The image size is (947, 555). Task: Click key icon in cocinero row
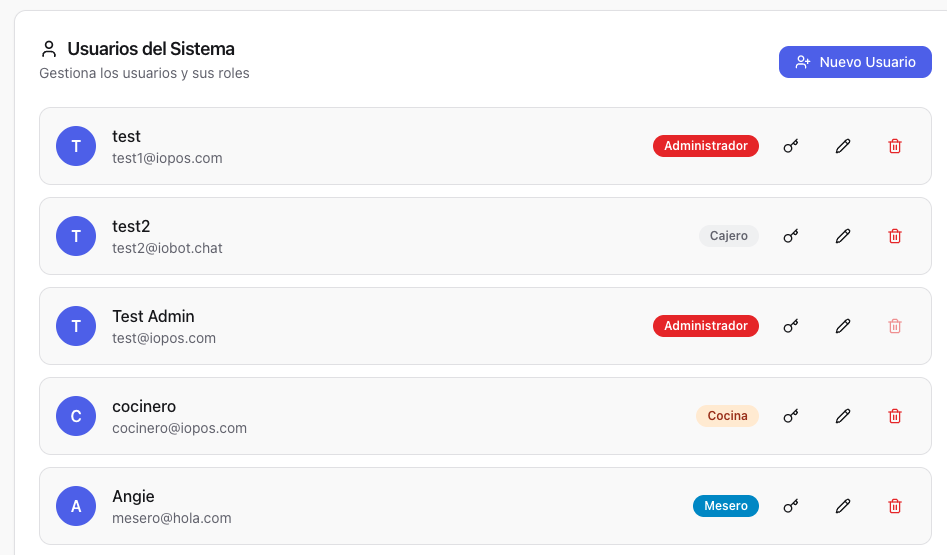click(791, 416)
